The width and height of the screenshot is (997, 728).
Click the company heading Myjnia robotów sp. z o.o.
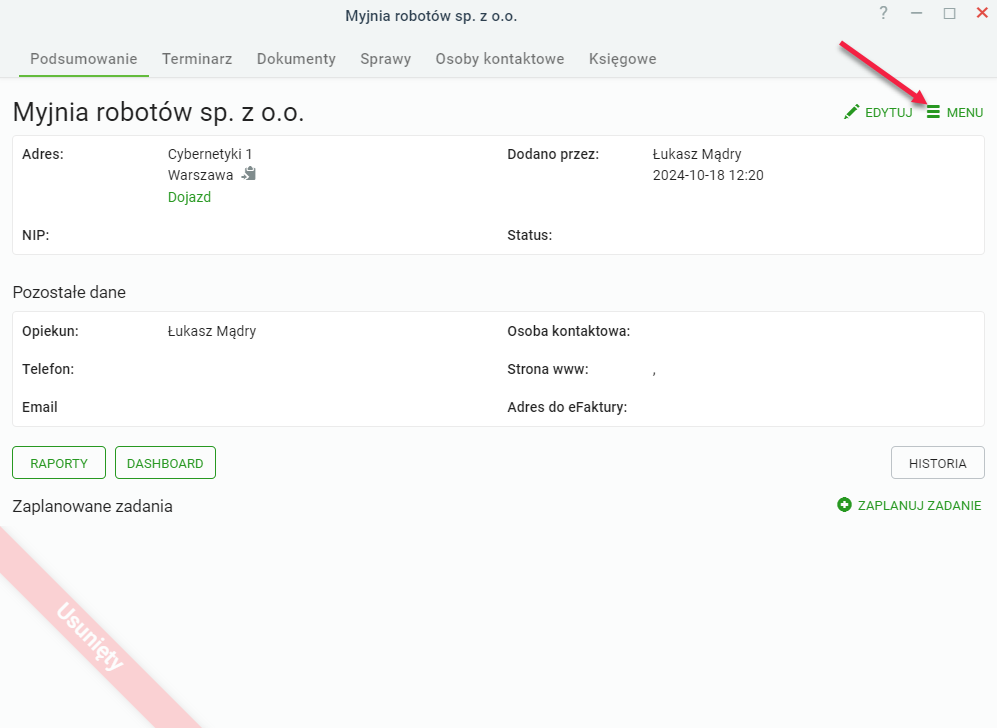(158, 112)
